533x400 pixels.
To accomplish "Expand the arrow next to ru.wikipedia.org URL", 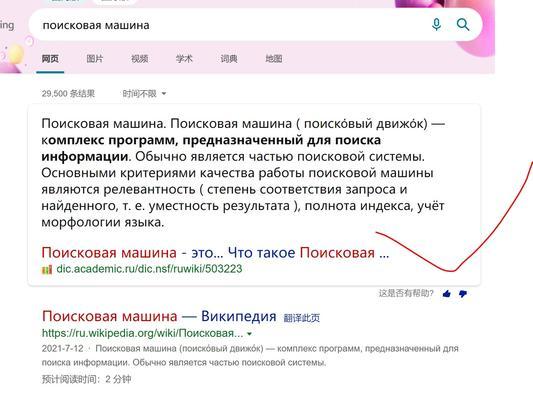I will coord(250,334).
